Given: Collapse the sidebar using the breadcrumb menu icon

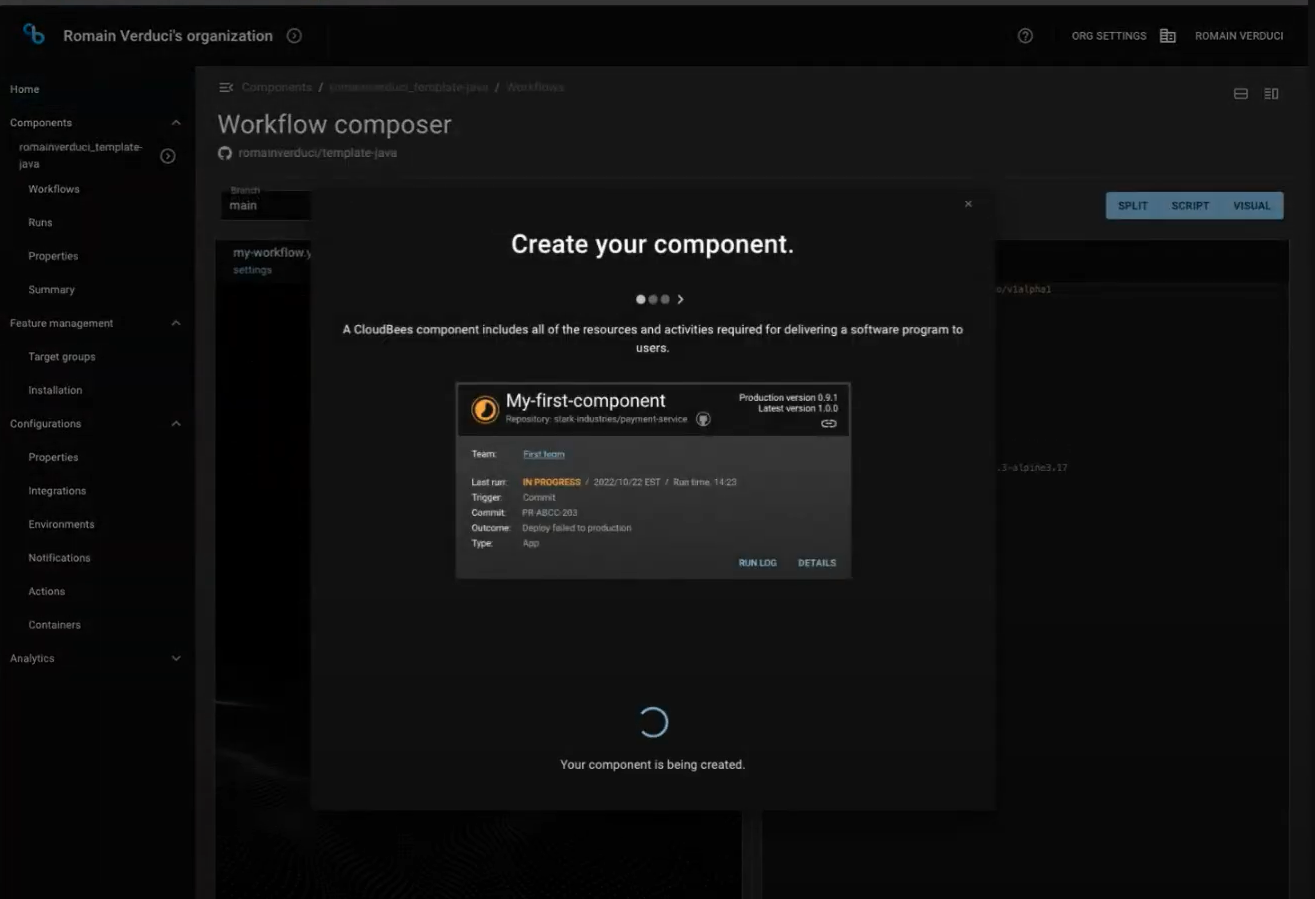Looking at the screenshot, I should [x=226, y=87].
